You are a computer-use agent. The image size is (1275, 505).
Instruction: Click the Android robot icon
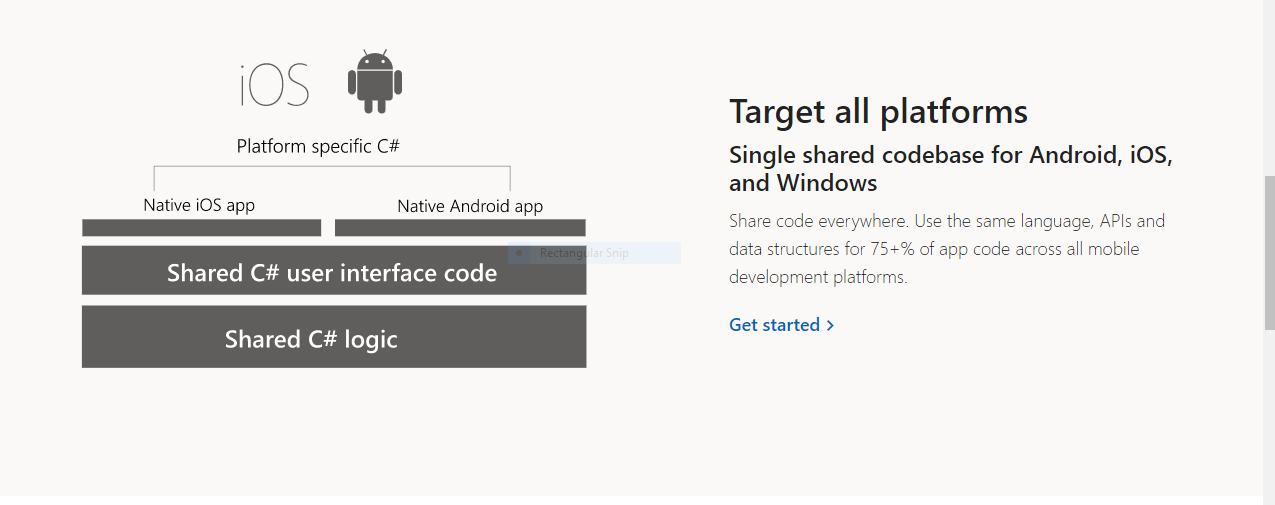pos(375,82)
